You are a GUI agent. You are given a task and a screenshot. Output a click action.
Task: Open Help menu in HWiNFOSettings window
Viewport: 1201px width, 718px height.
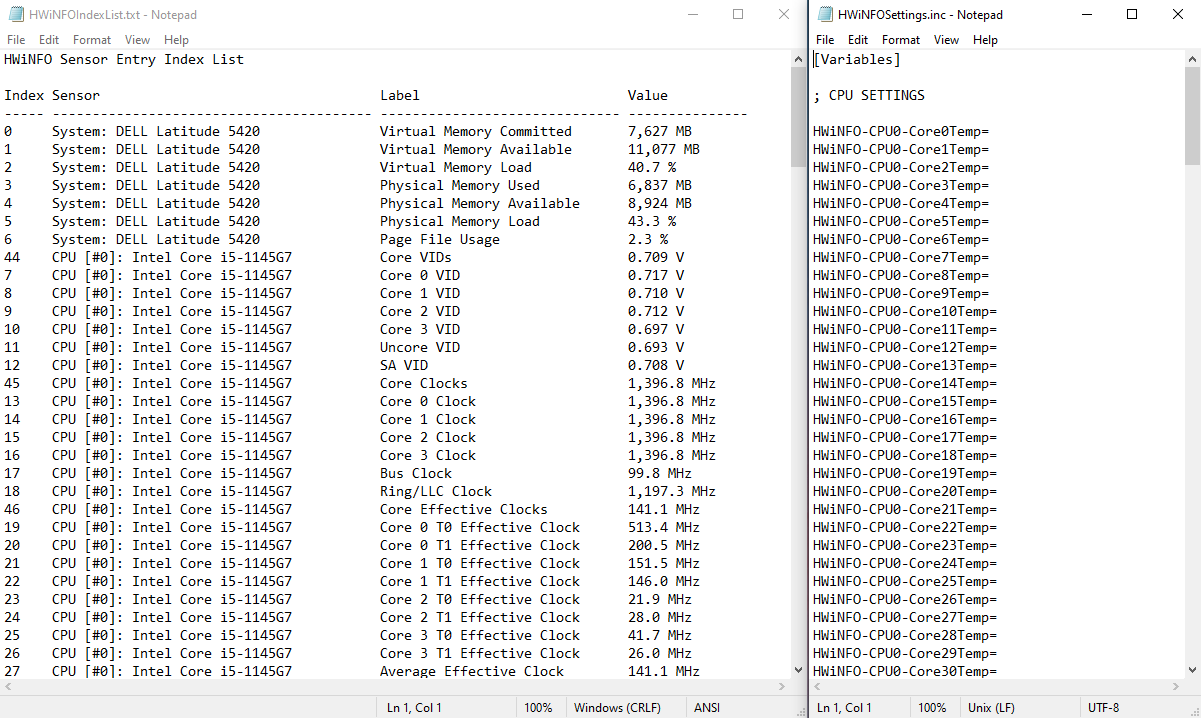coord(985,40)
